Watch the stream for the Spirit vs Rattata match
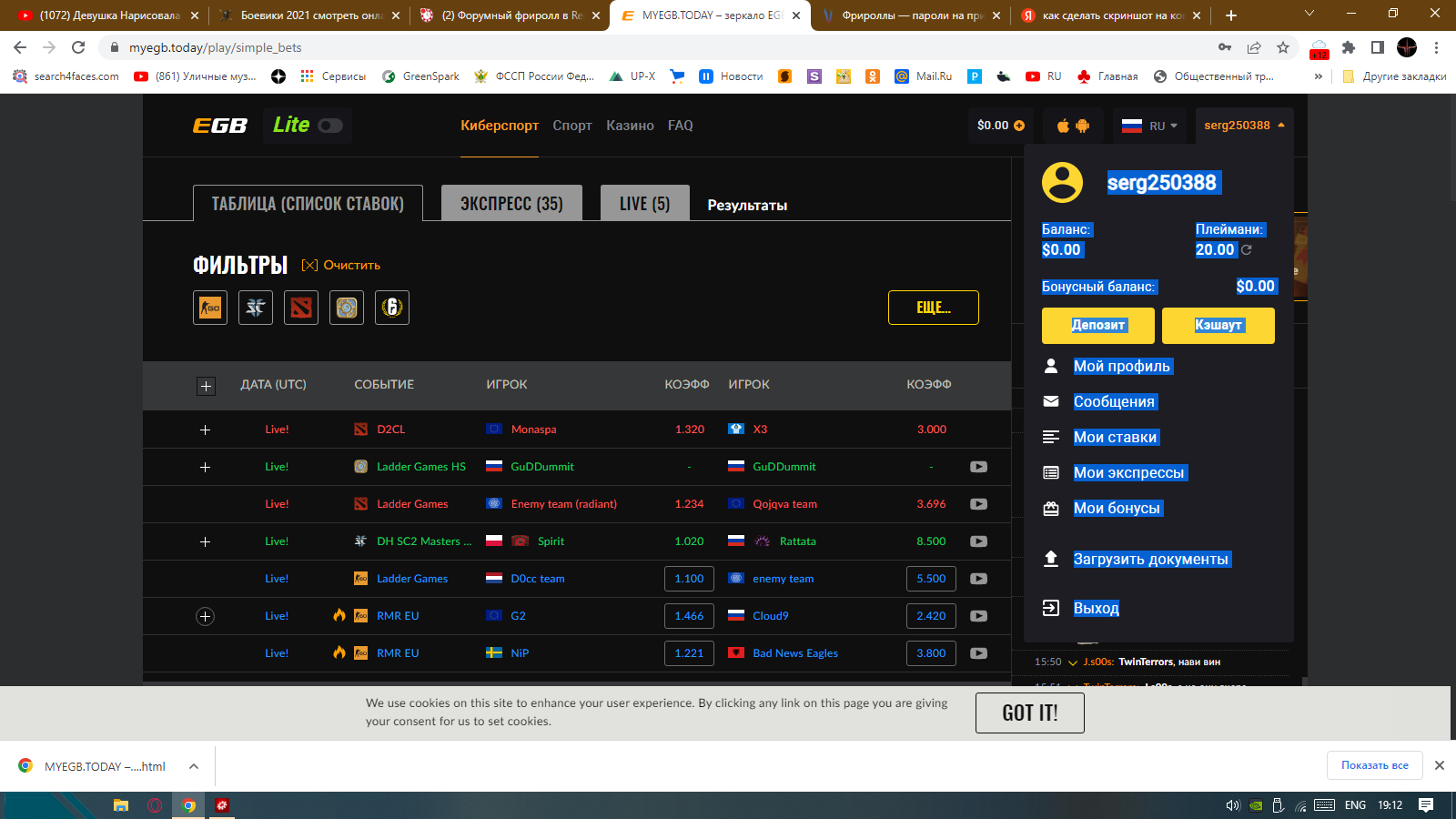1456x819 pixels. [x=978, y=541]
